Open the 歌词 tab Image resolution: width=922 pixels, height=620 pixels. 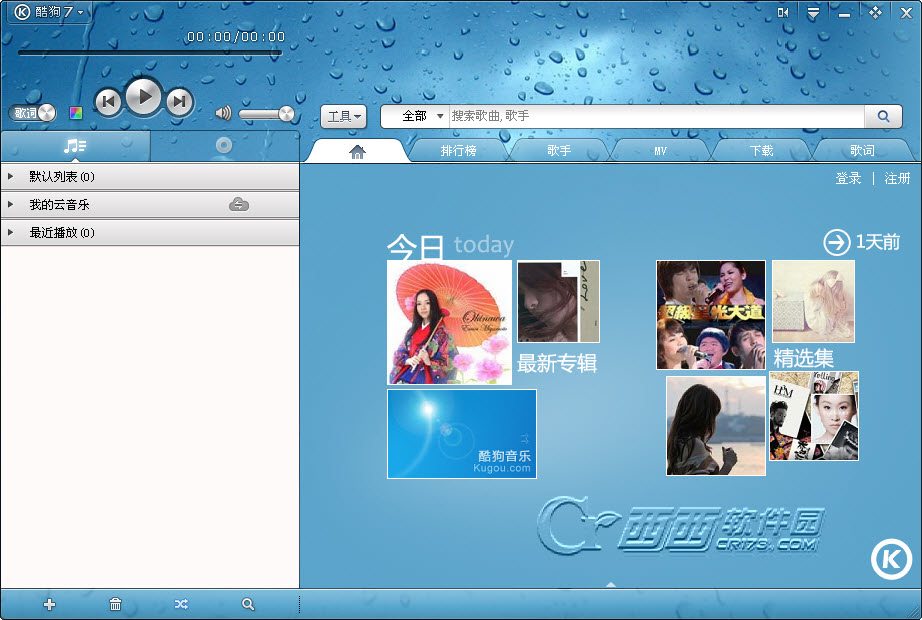coord(862,151)
